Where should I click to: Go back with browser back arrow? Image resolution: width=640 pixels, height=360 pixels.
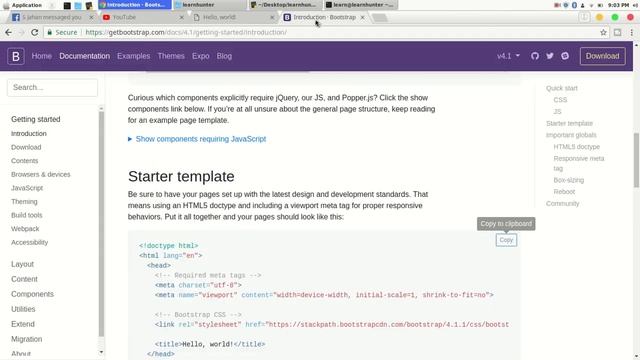point(9,32)
